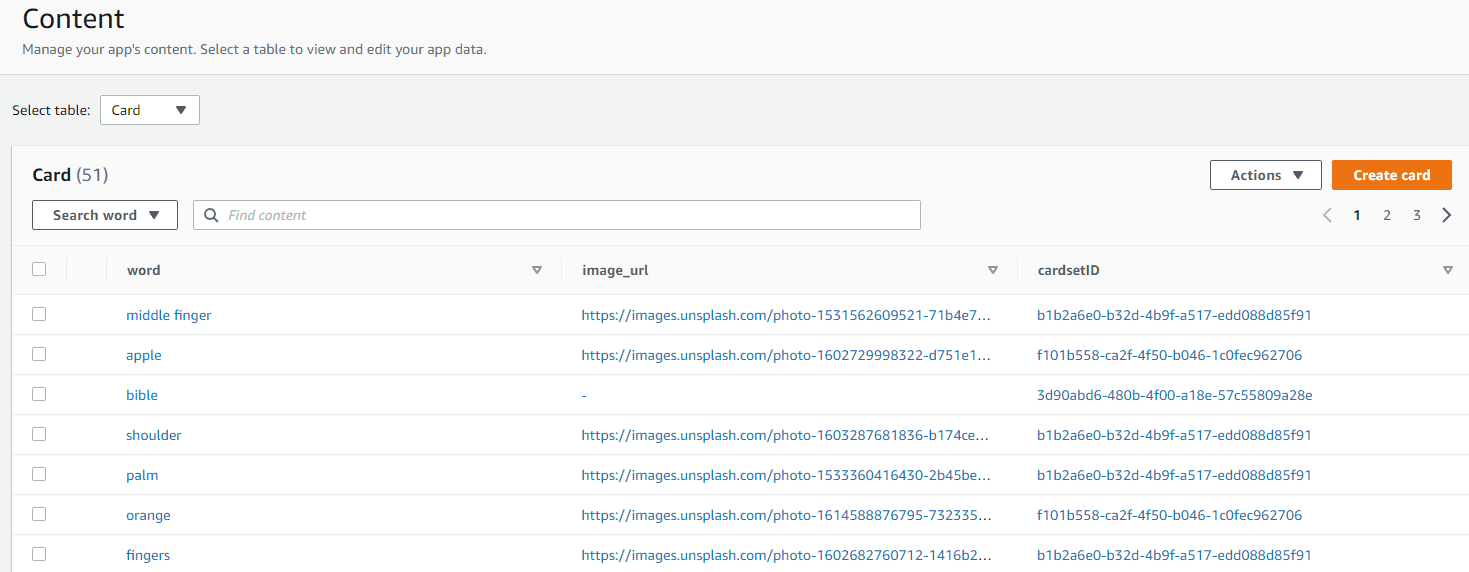The width and height of the screenshot is (1469, 572).
Task: Go to page 2
Action: pos(1387,215)
